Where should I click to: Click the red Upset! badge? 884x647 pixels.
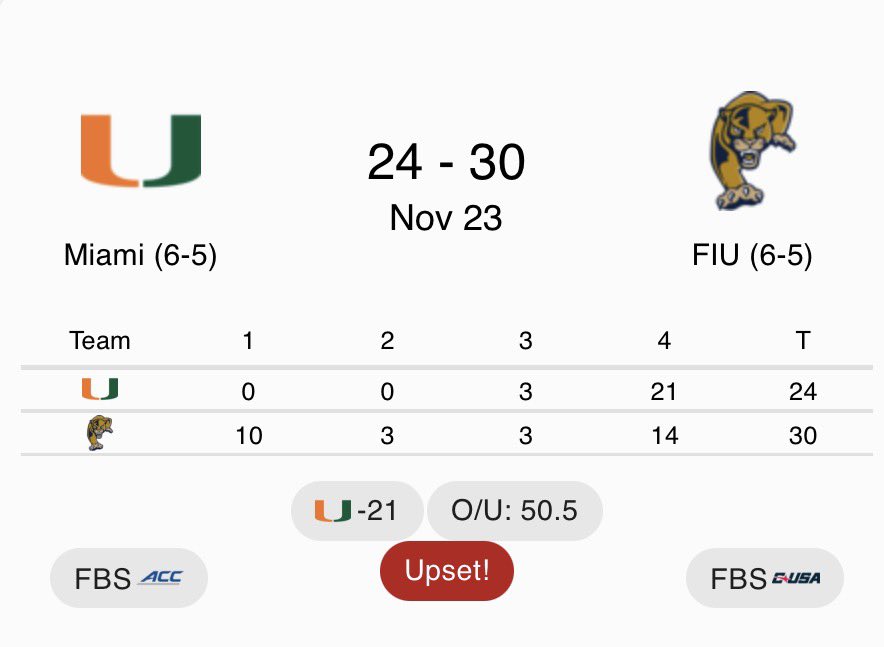coord(447,571)
